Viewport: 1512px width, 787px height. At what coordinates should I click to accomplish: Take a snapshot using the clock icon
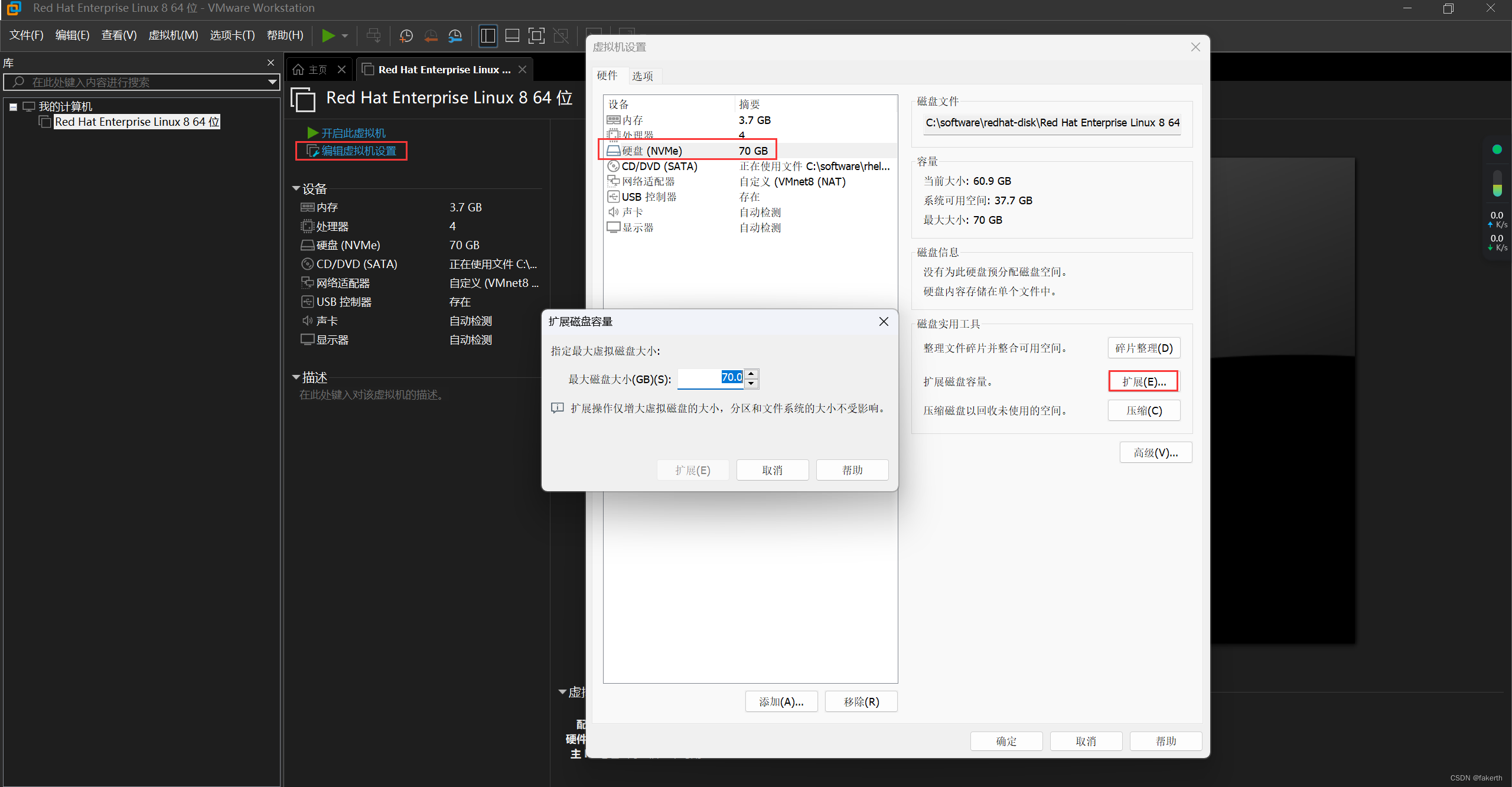click(406, 35)
